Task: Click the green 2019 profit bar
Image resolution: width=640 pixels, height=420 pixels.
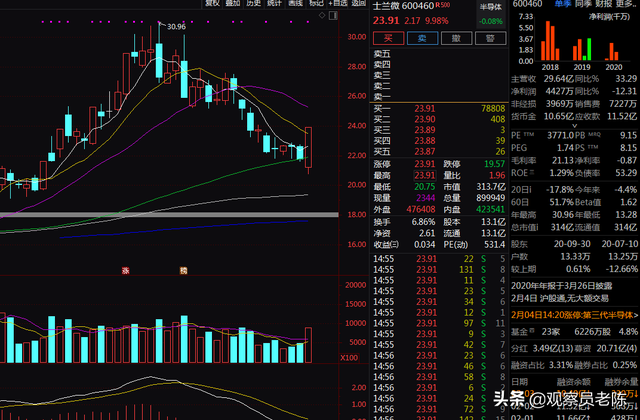Action: pyautogui.click(x=589, y=49)
